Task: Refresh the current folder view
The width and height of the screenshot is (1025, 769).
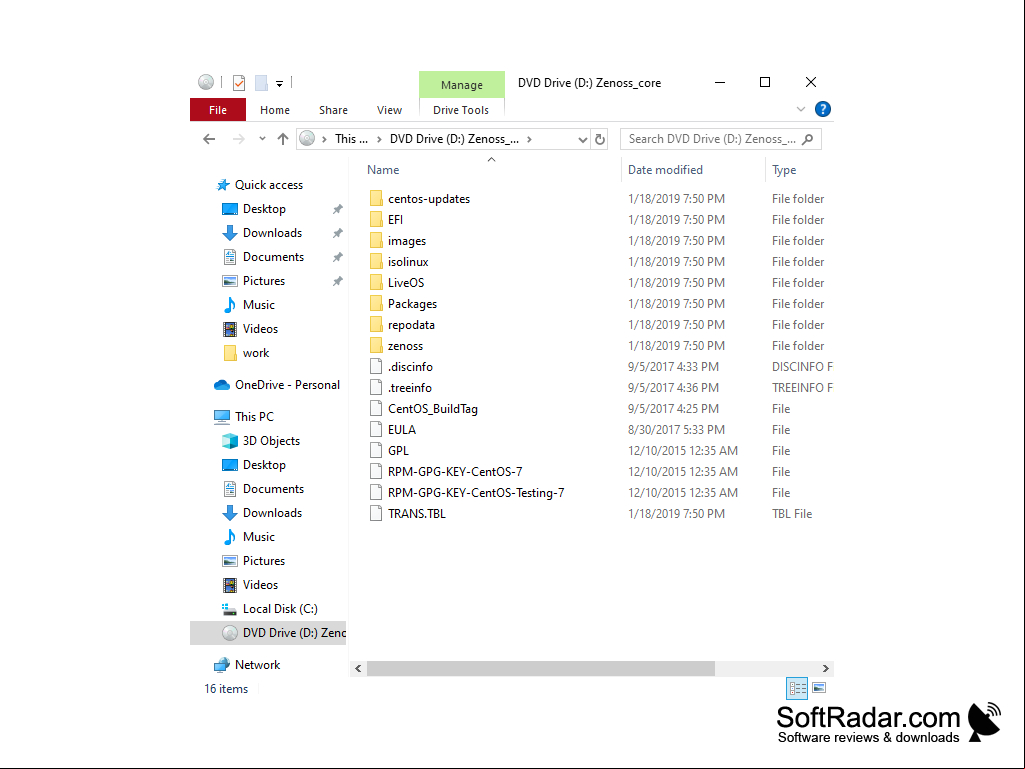Action: coord(599,139)
